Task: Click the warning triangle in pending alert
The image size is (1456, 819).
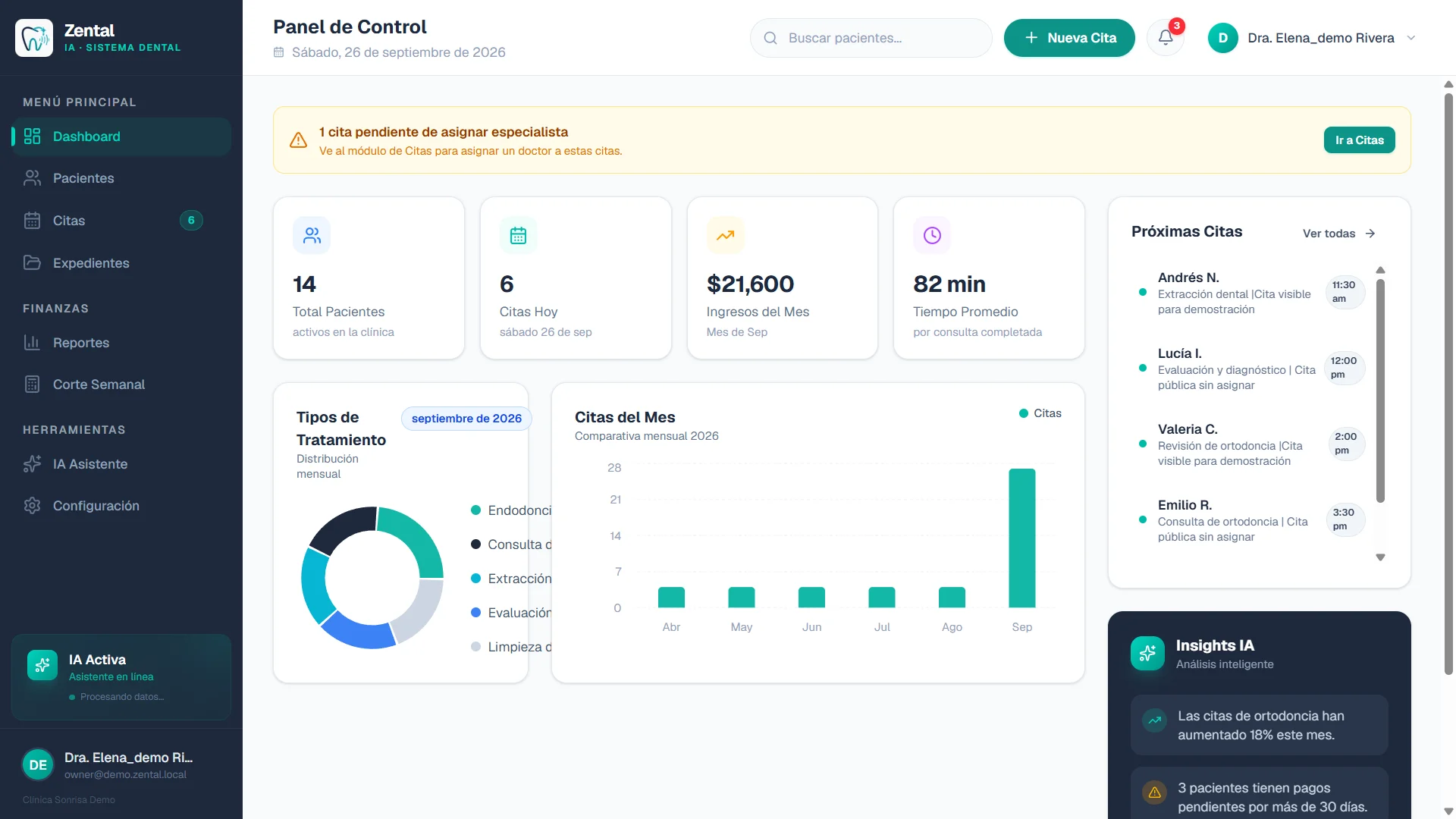Action: tap(298, 140)
